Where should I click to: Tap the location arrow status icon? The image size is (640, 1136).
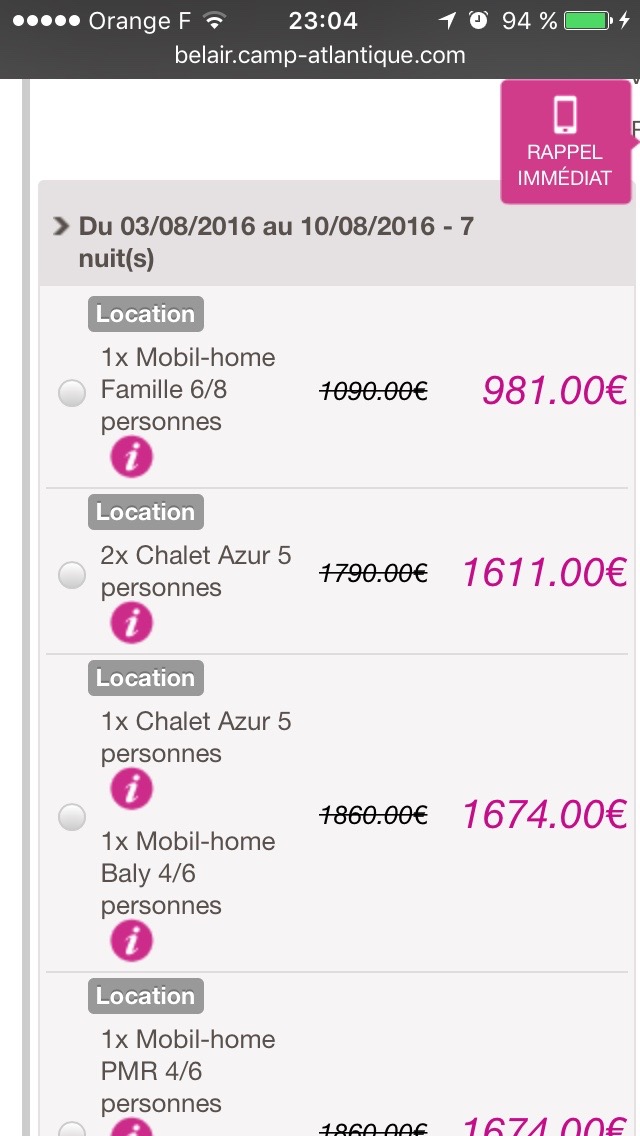pos(448,20)
